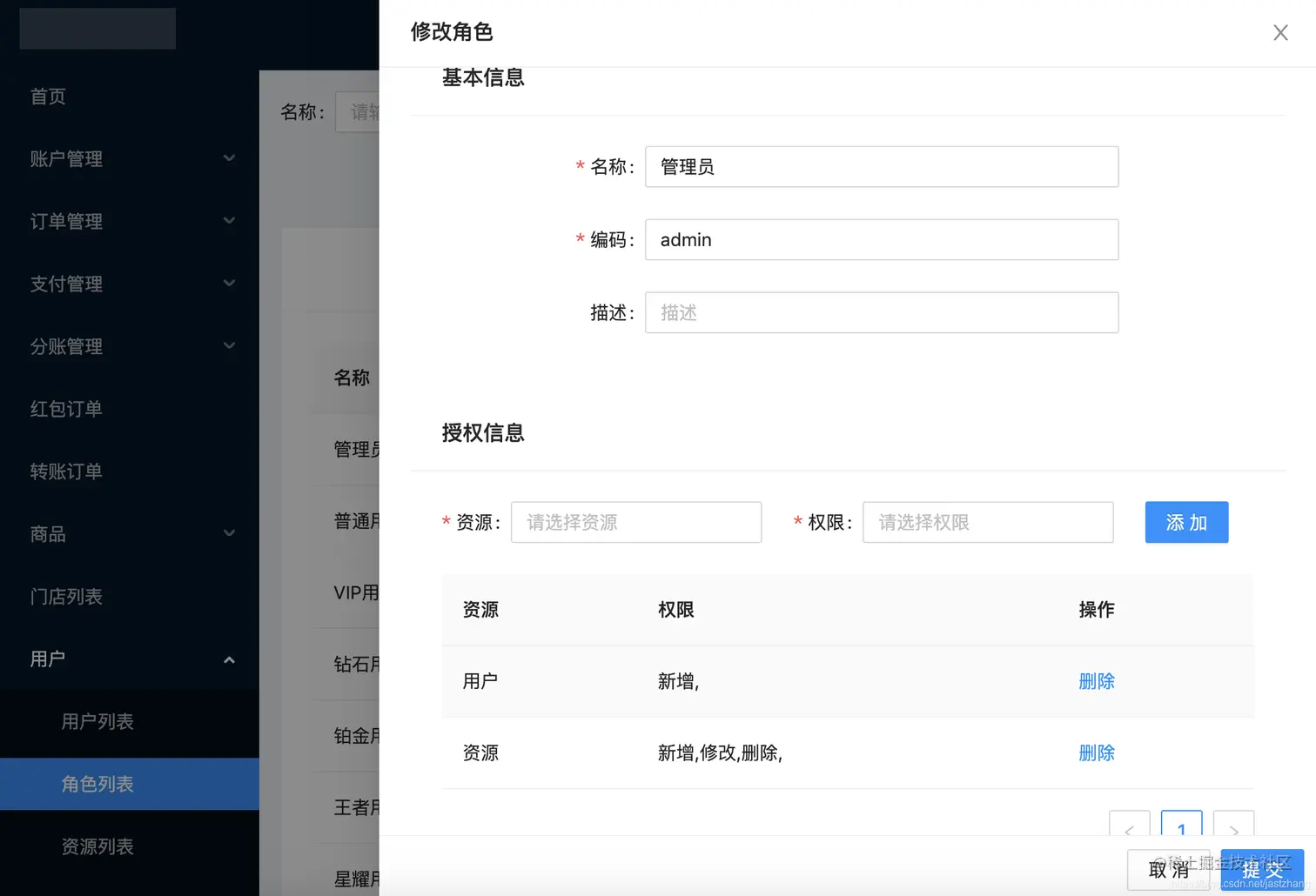Cancel the dialog with 取消
The image size is (1316, 896).
point(1171,869)
